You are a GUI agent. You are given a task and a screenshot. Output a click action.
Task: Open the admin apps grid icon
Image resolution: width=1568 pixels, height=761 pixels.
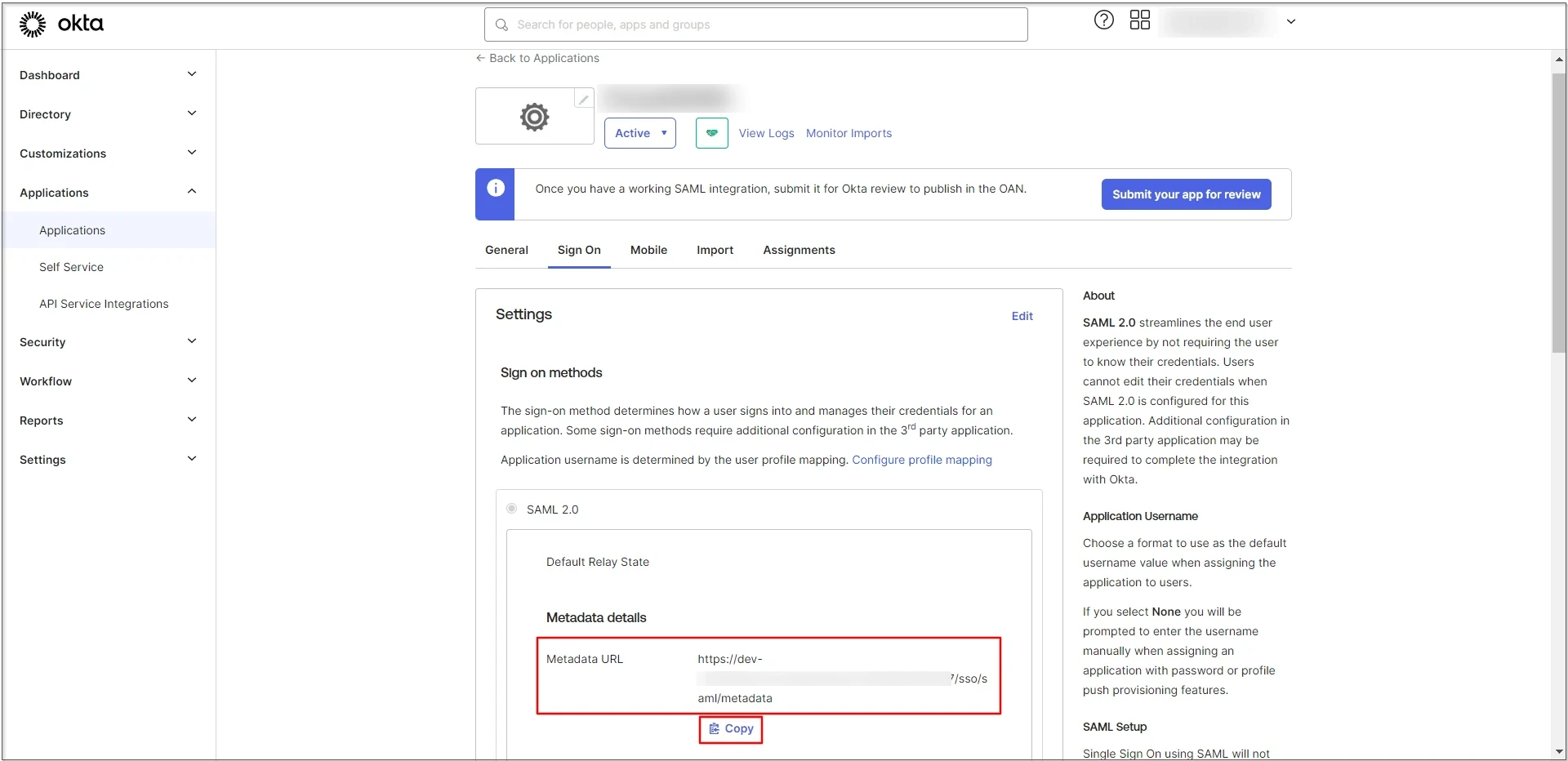pyautogui.click(x=1139, y=20)
